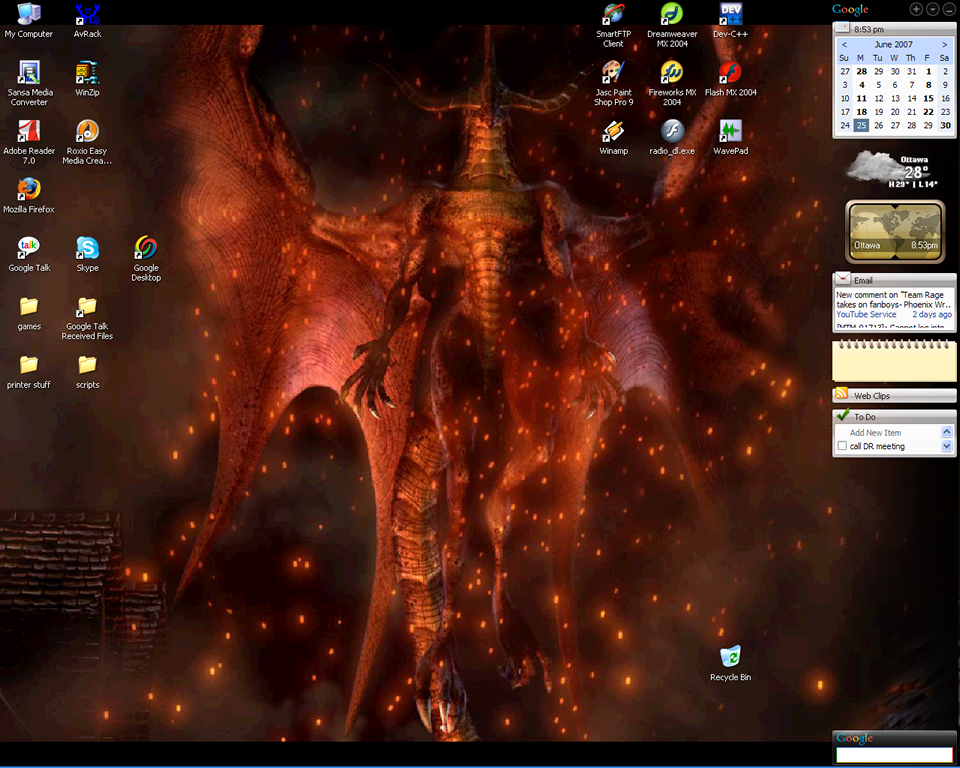Image resolution: width=960 pixels, height=768 pixels.
Task: Select the Roxio Easy Media Creator icon
Action: [87, 143]
